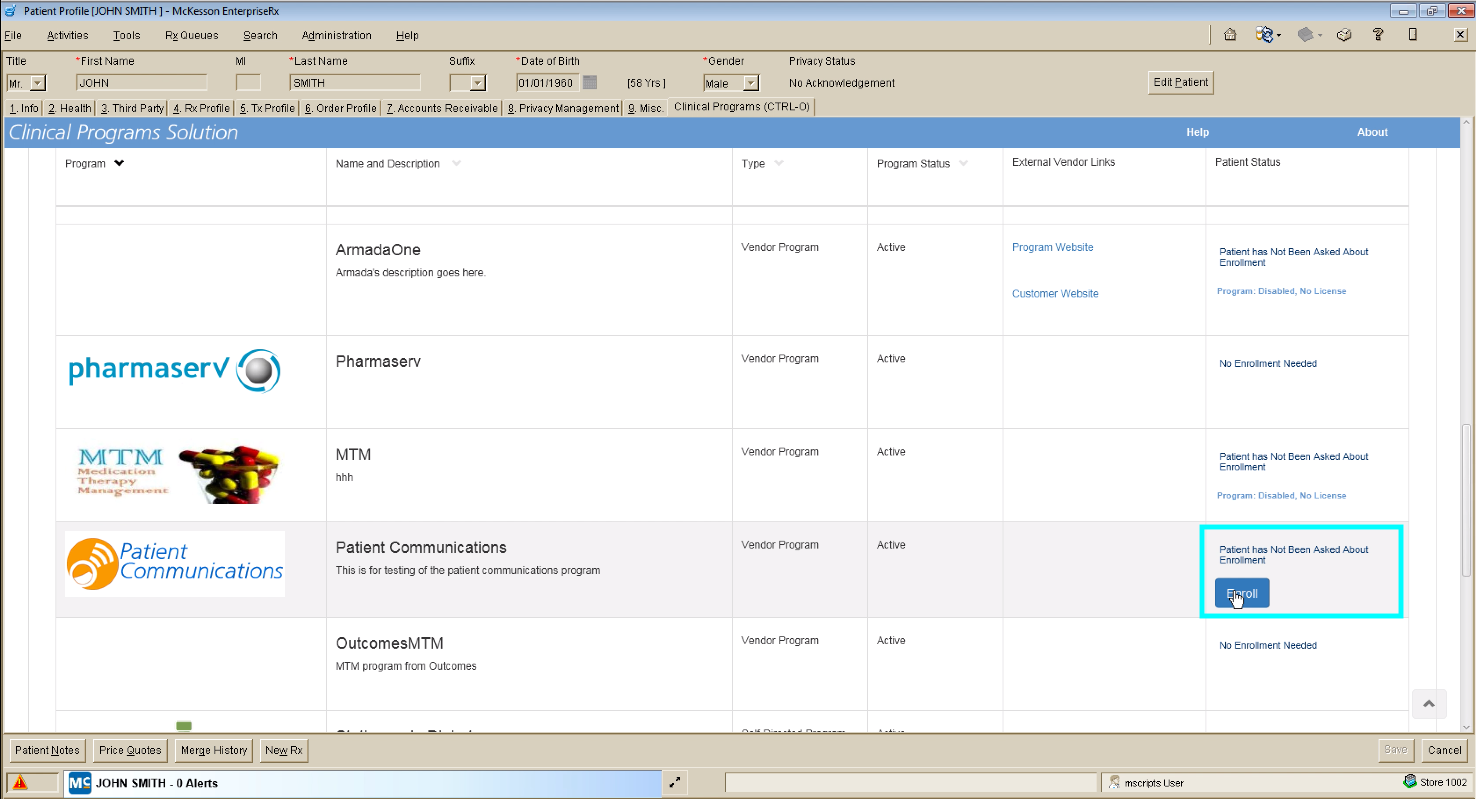The width and height of the screenshot is (1476, 799).
Task: Sort by Name and Description column arrow
Action: tap(456, 164)
